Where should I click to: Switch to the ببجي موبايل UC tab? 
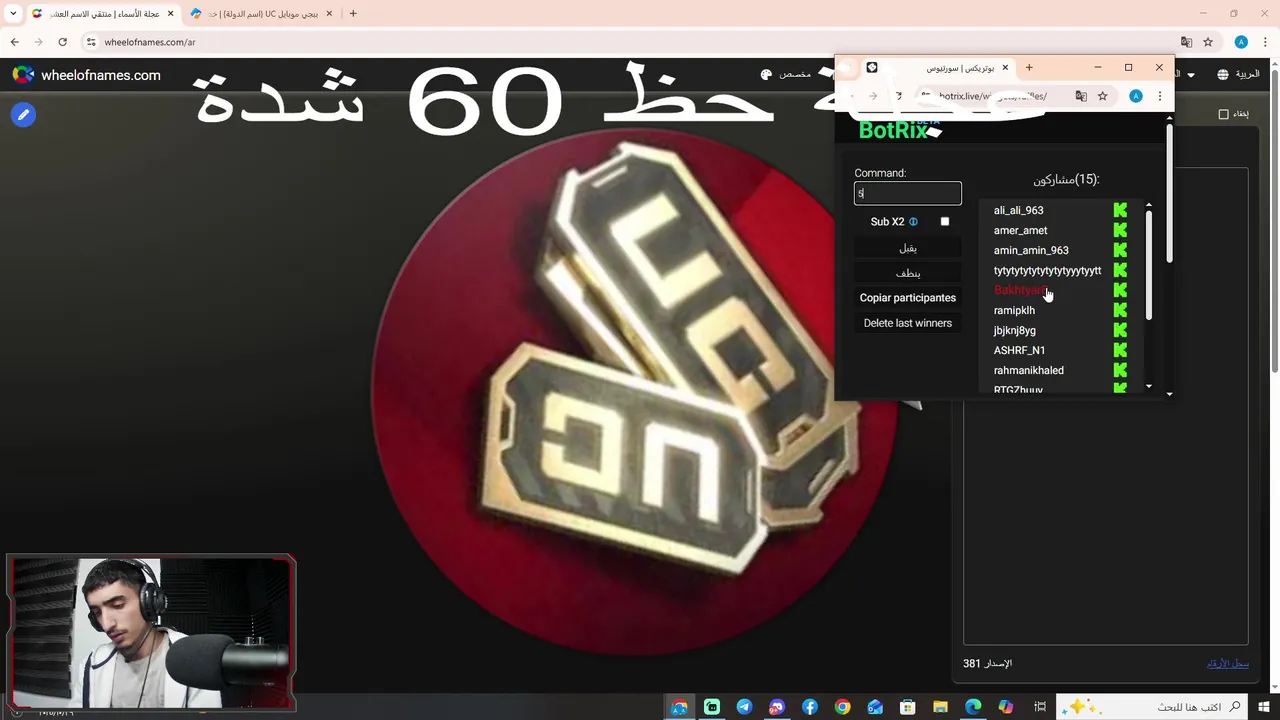(x=263, y=14)
